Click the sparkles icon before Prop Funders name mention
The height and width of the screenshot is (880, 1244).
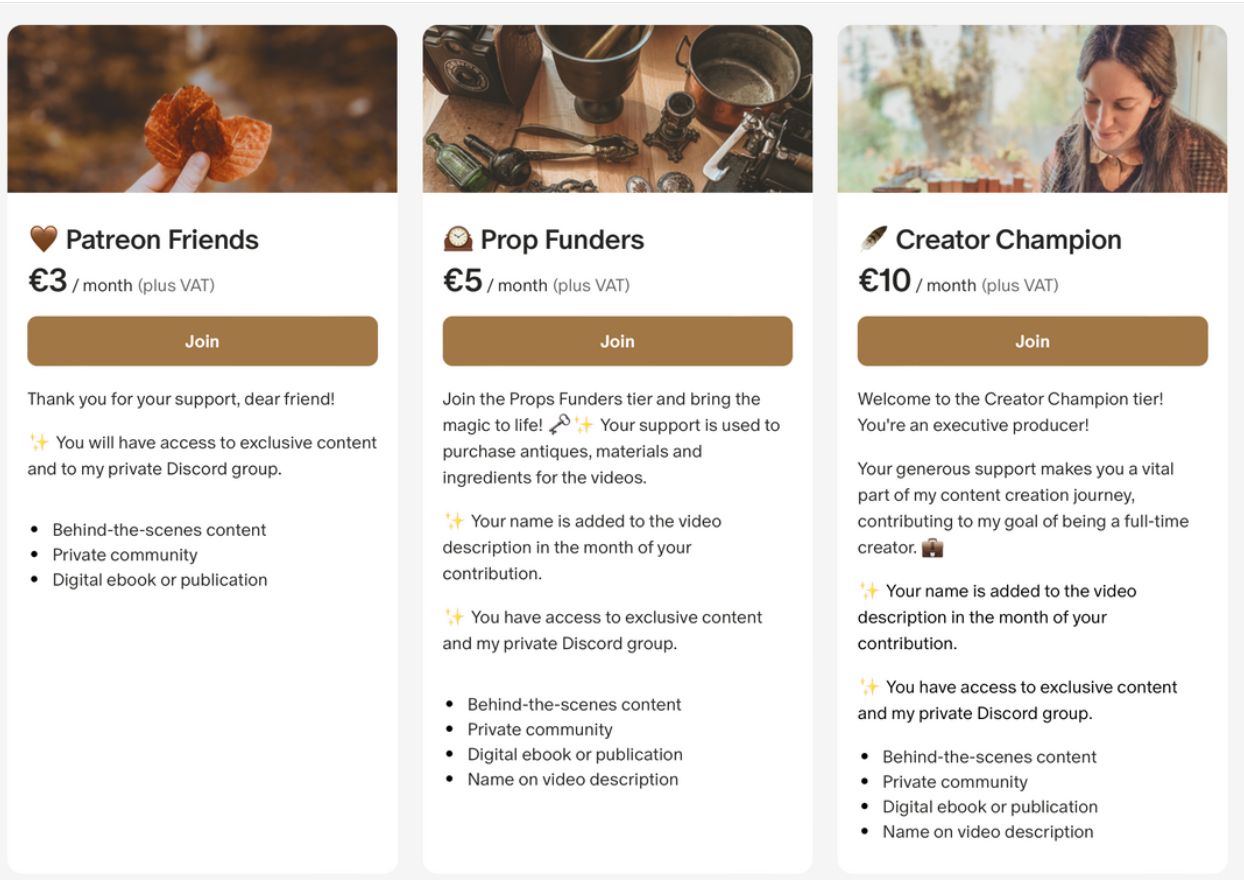pyautogui.click(x=456, y=521)
